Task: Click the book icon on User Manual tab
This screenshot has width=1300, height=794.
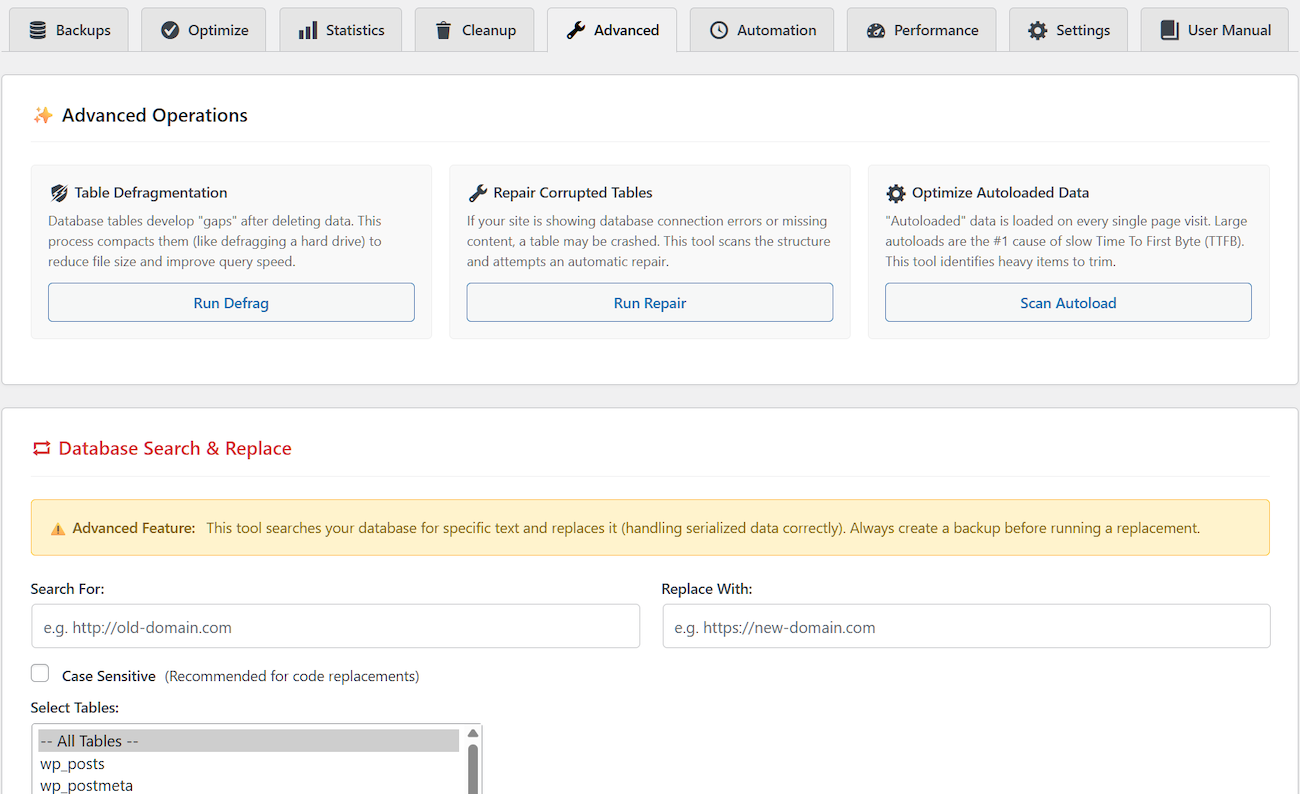Action: tap(1170, 30)
